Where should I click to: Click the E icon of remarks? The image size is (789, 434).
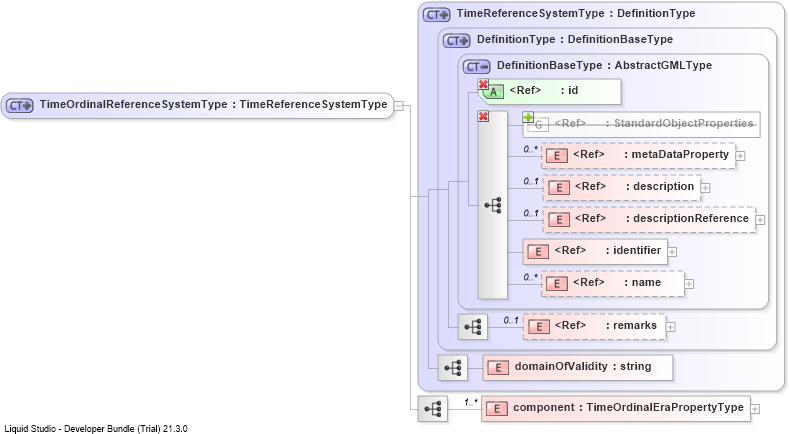pos(539,327)
